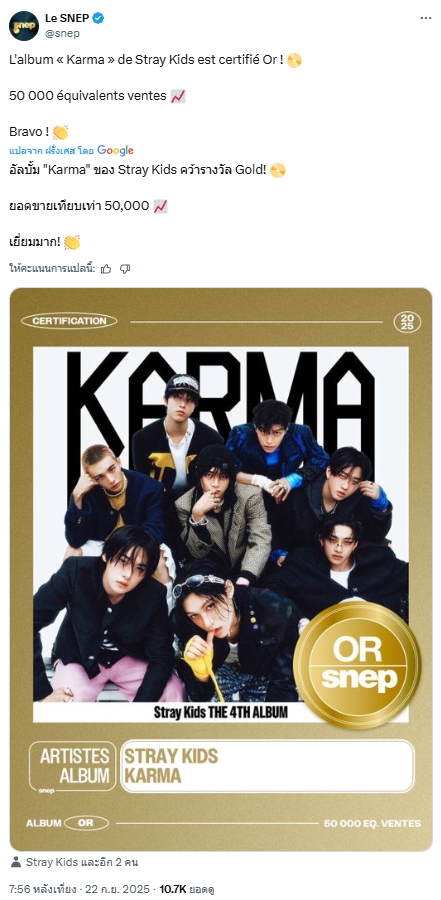Image resolution: width=441 pixels, height=900 pixels.
Task: Open the @snep handle link
Action: [62, 33]
